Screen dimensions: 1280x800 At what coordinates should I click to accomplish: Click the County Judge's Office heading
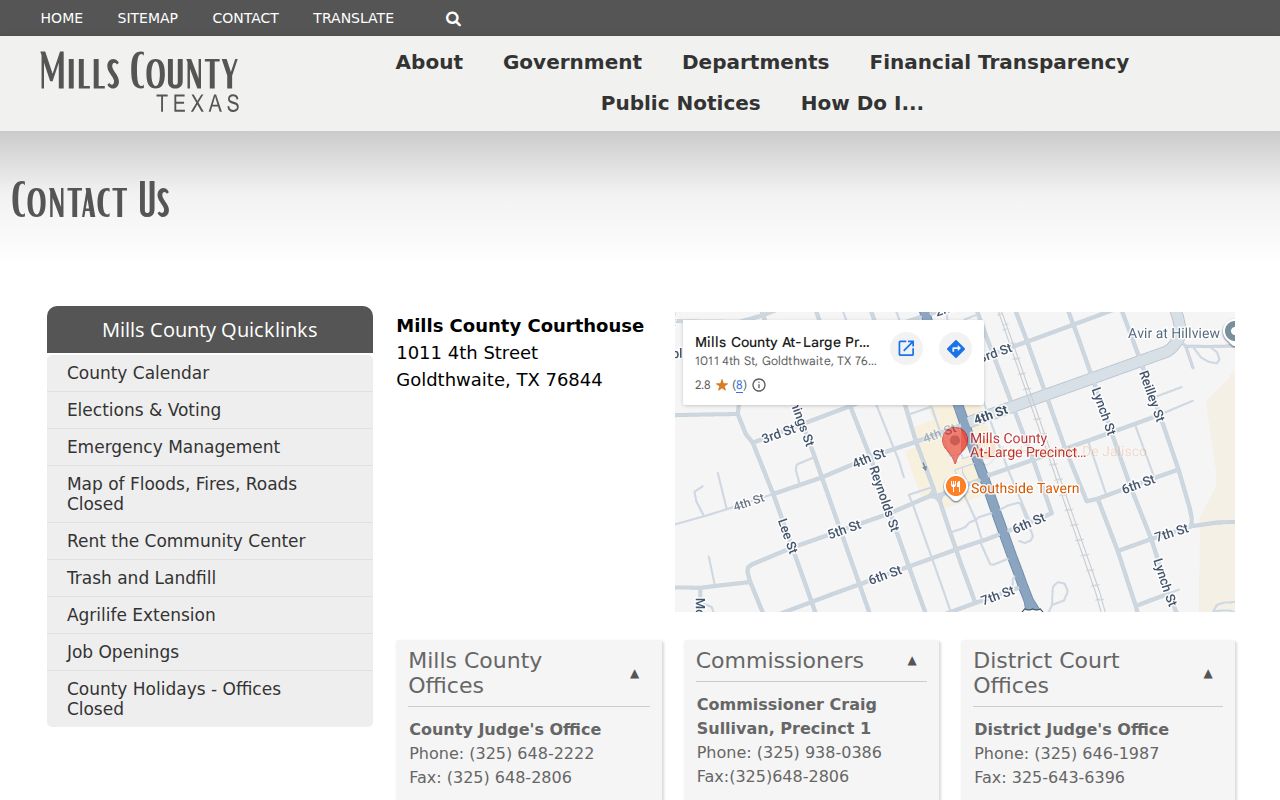505,729
